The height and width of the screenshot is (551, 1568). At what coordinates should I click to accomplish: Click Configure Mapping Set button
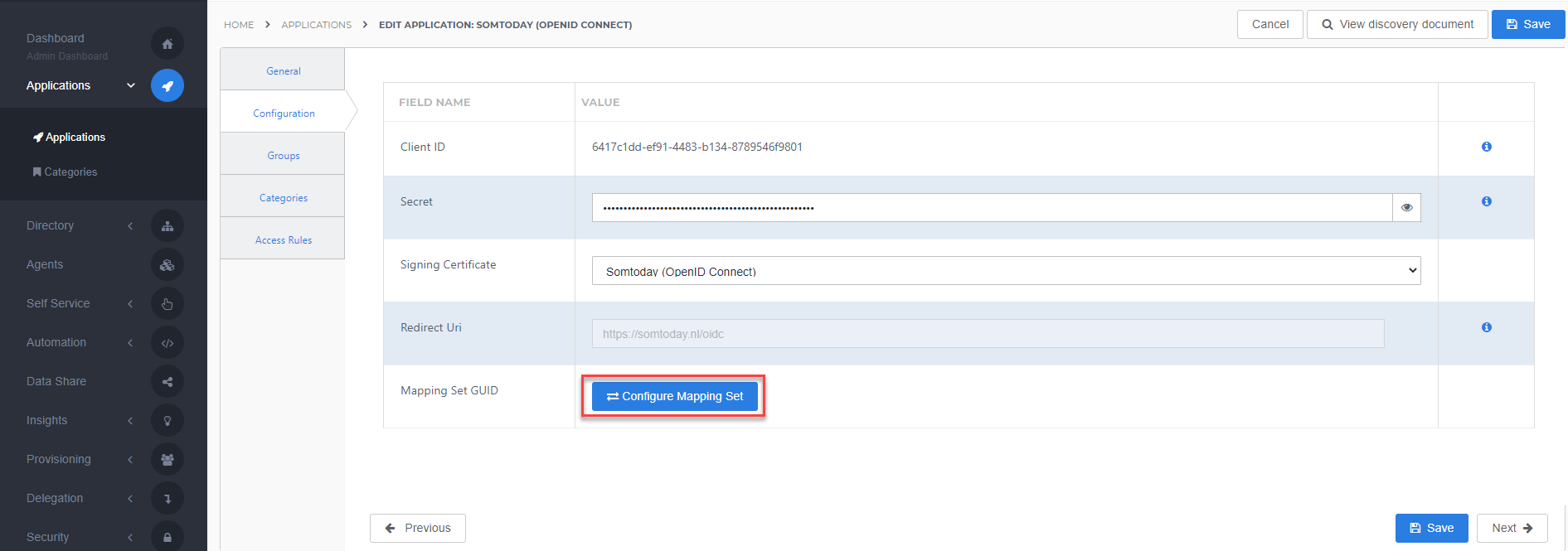[674, 397]
